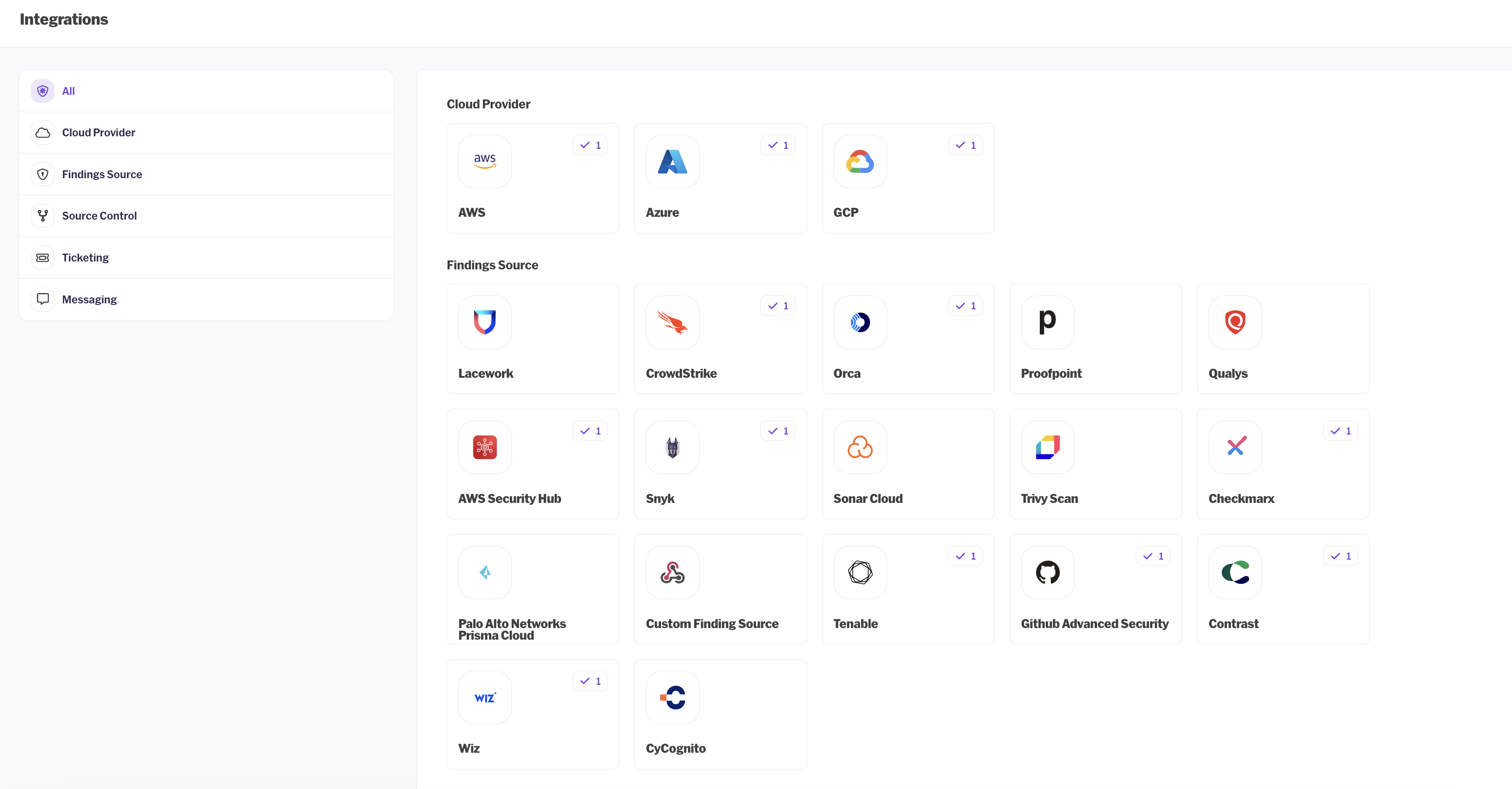Open the Messaging category
This screenshot has height=789, width=1512.
tap(89, 300)
